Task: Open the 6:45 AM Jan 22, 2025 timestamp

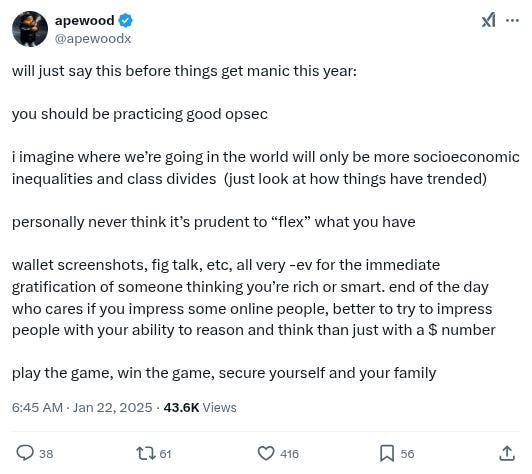Action: click(x=82, y=407)
